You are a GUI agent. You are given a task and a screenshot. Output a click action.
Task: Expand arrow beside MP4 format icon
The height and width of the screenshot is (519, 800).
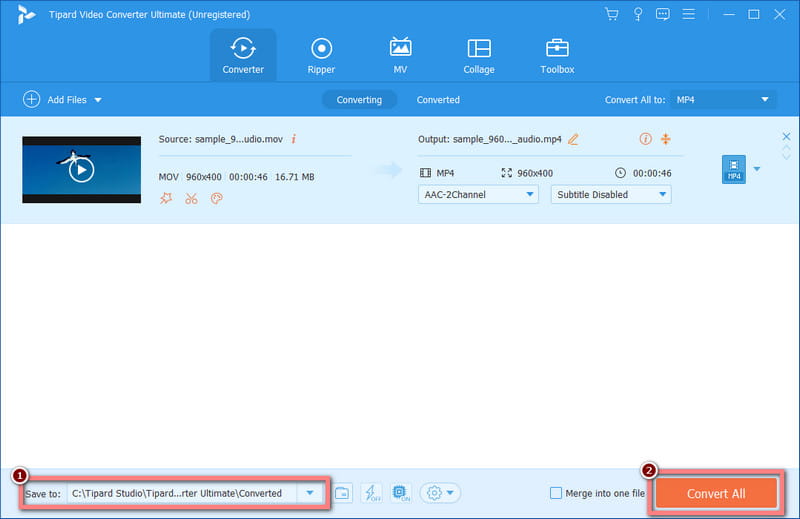pos(757,169)
